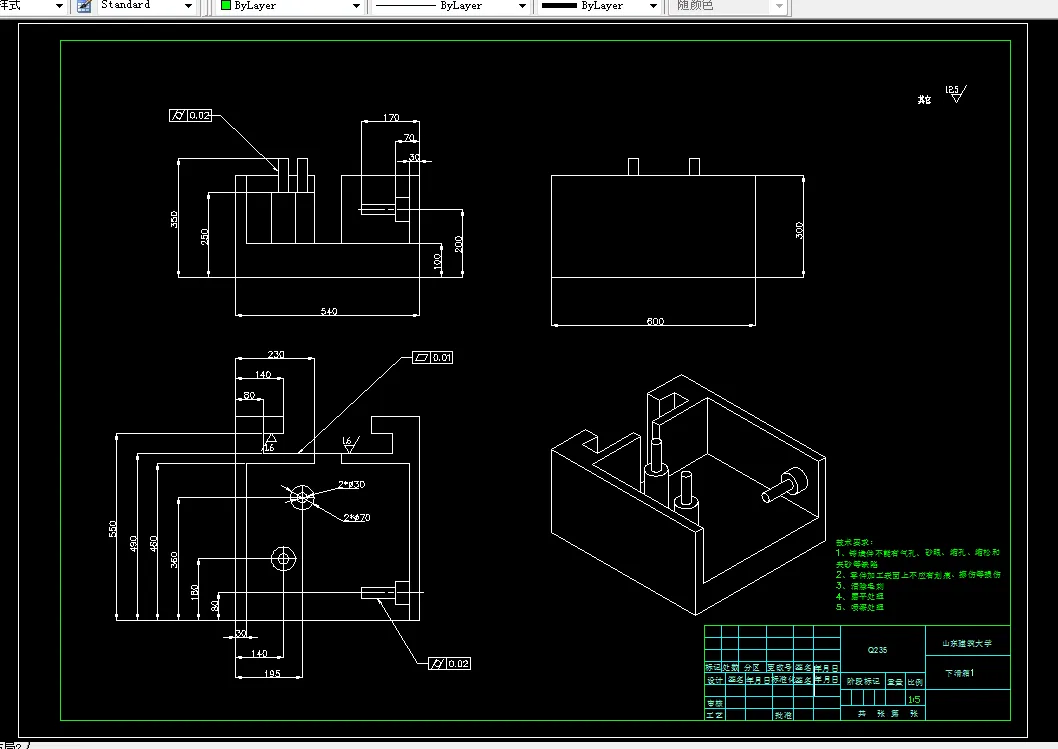Viewport: 1058px width, 749px height.
Task: Select the 分区 title block cell
Action: 752,667
